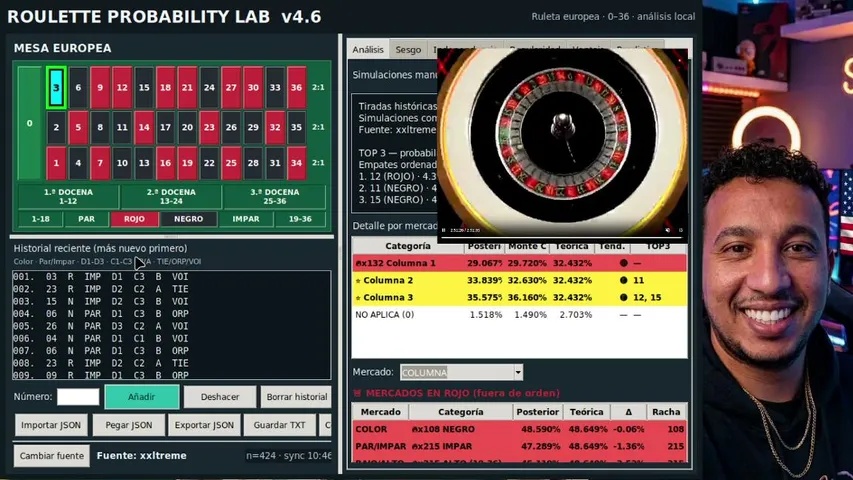Select red number 36 on the table
853x480 pixels.
pyautogui.click(x=296, y=87)
